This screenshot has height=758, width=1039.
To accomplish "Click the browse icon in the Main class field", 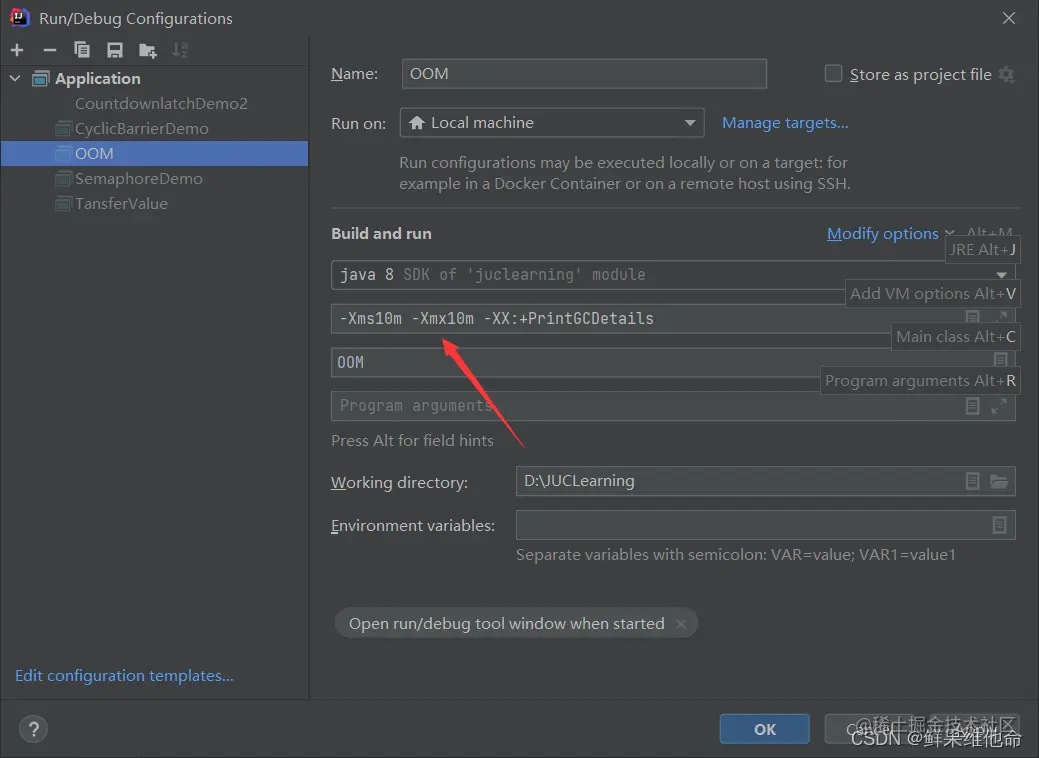I will click(x=999, y=360).
